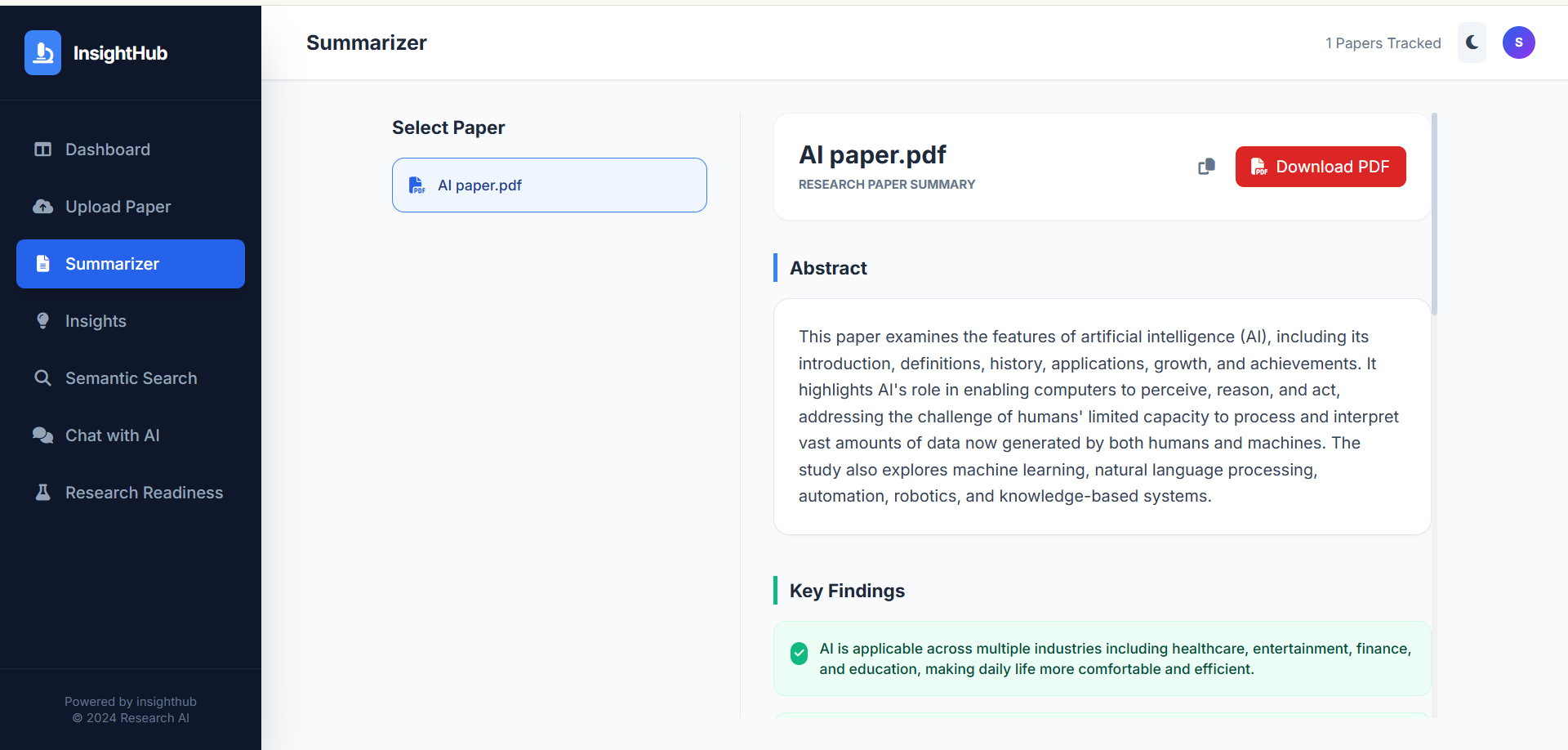
Task: Click the Summarizer page title
Action: click(x=367, y=42)
